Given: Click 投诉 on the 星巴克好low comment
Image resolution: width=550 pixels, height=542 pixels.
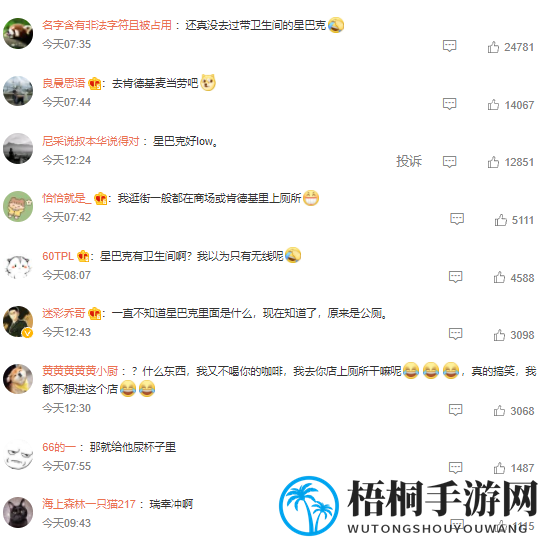Looking at the screenshot, I should tap(409, 161).
